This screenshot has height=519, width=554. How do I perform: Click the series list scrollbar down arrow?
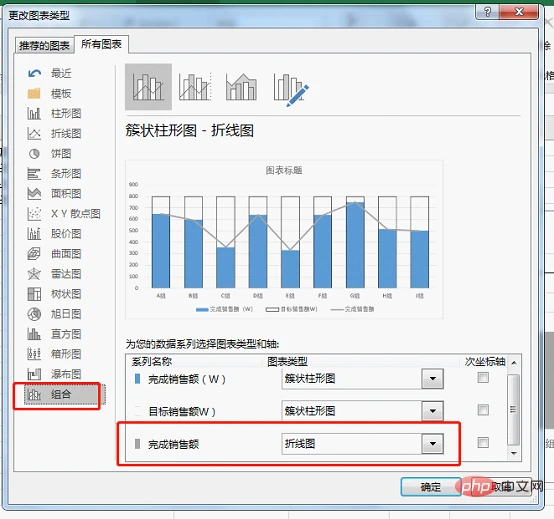coord(514,453)
